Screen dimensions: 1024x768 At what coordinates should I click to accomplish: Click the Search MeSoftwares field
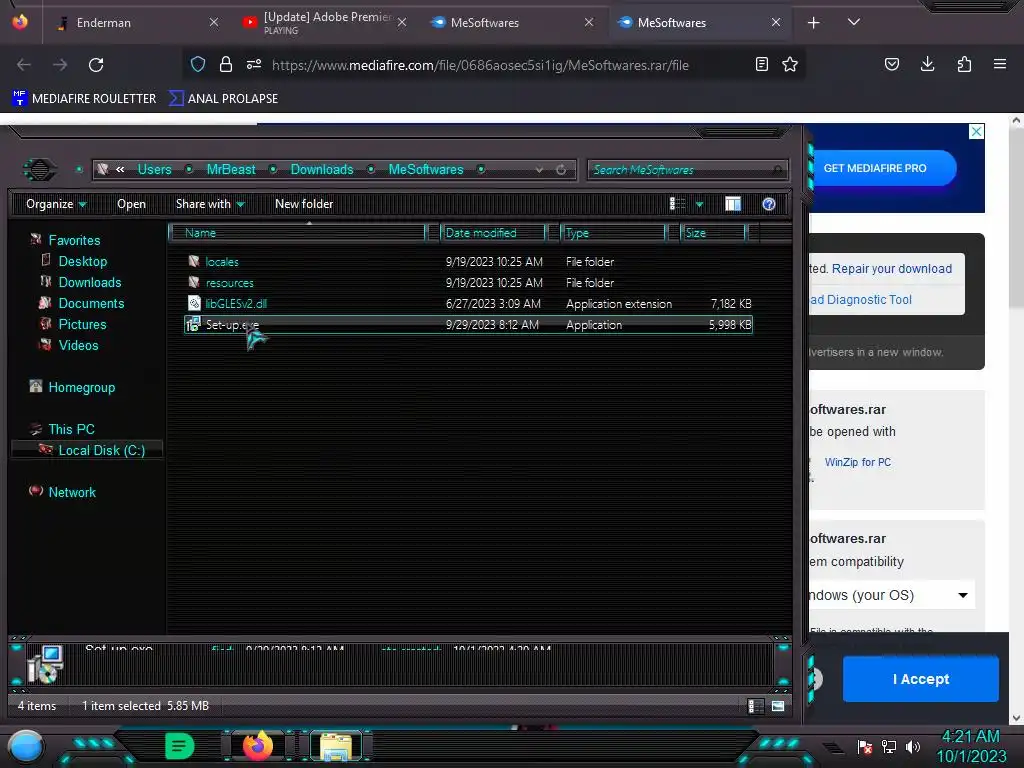687,170
